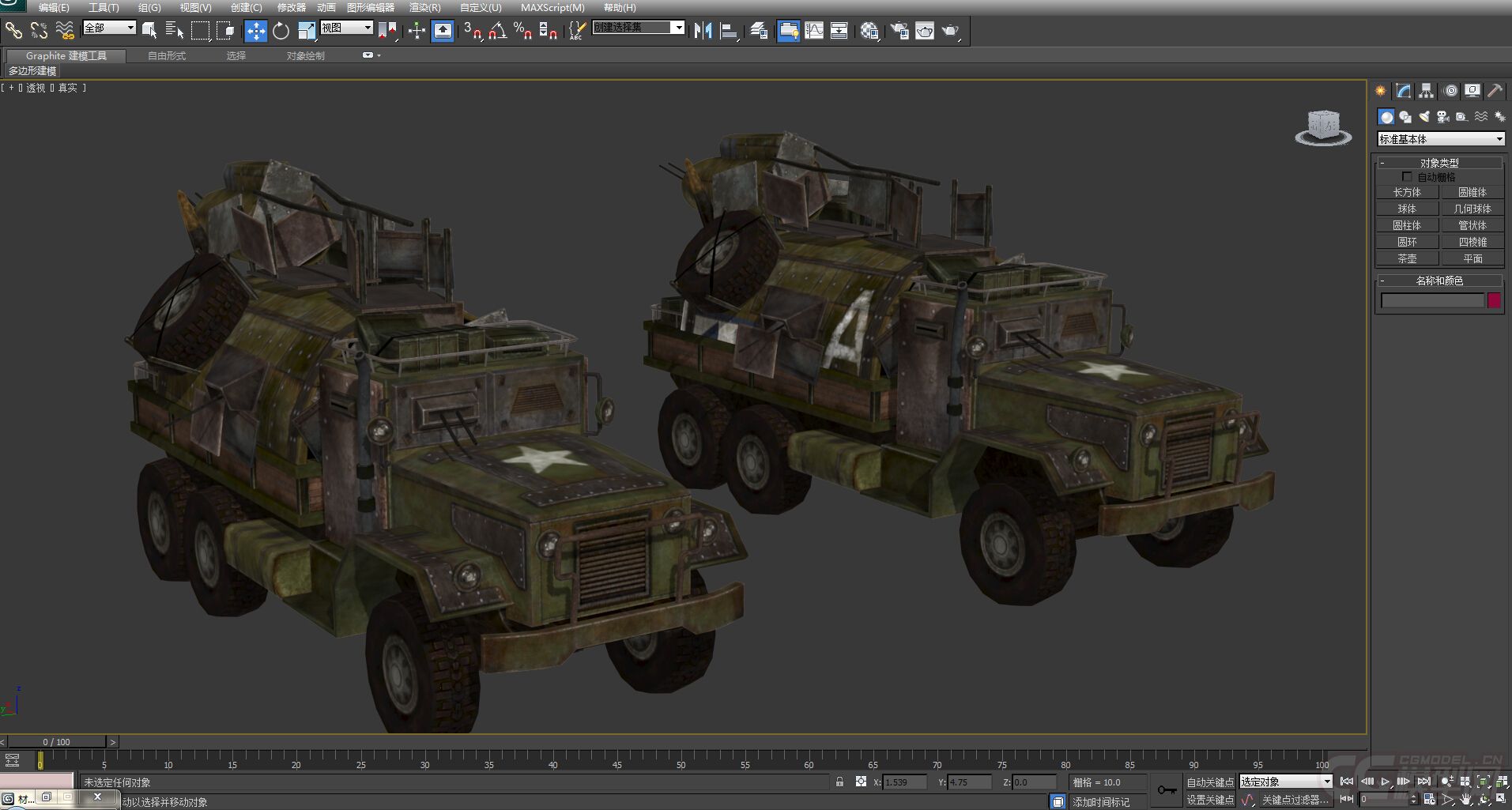Image resolution: width=1512 pixels, height=810 pixels.
Task: Open reference coordinate system dropdown 视图
Action: [x=347, y=28]
